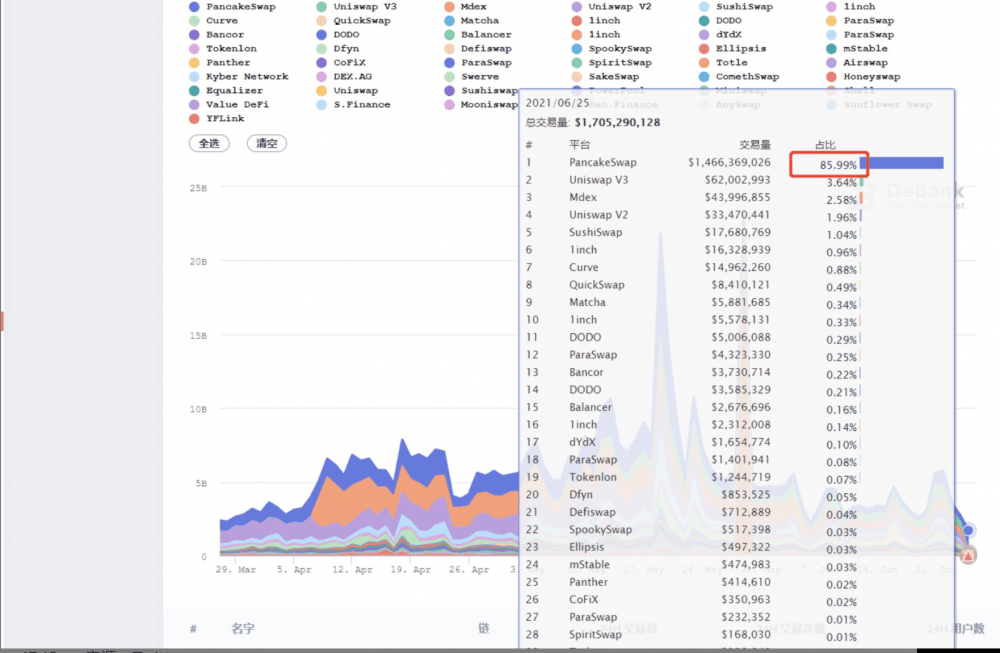Toggle CoFiX in the chart legend
The width and height of the screenshot is (1000, 653).
click(341, 62)
